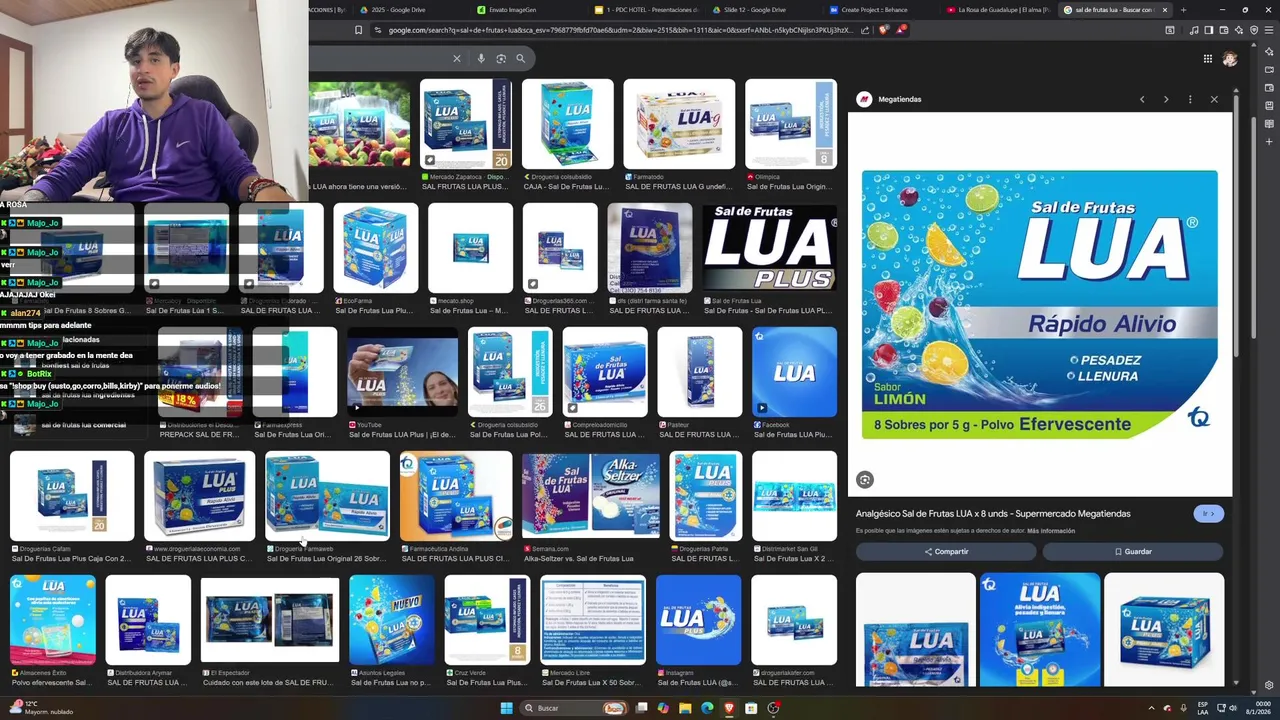The height and width of the screenshot is (720, 1280).
Task: Open the Windows Start menu
Action: pyautogui.click(x=506, y=708)
